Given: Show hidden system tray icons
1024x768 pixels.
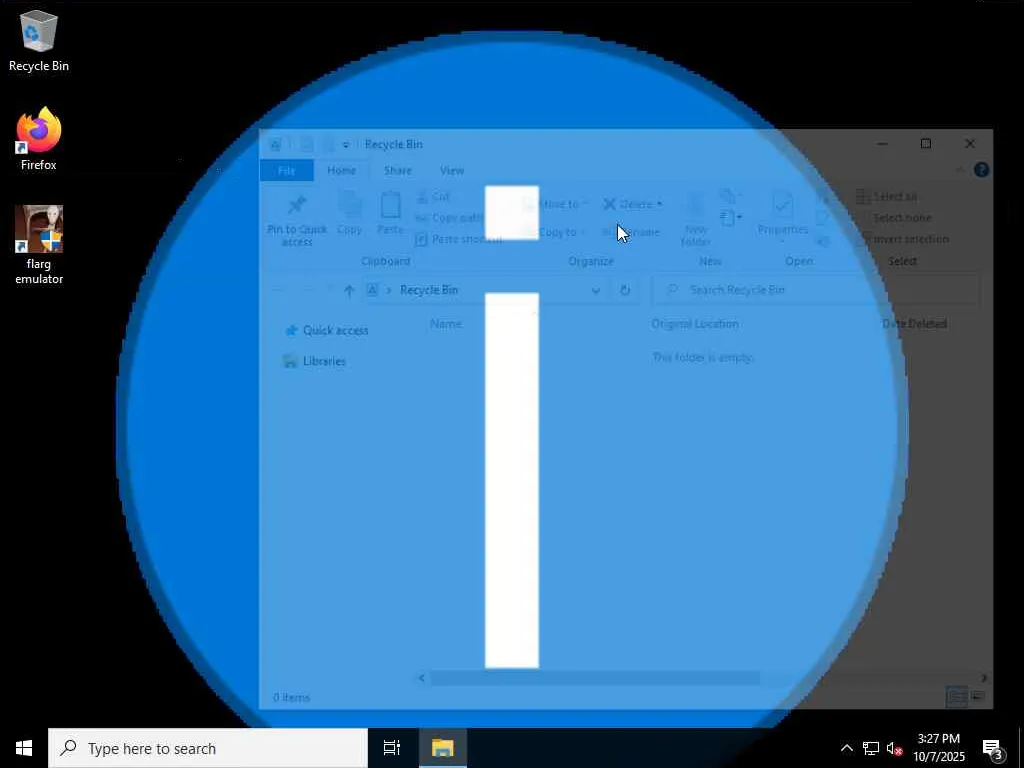Looking at the screenshot, I should click(846, 748).
